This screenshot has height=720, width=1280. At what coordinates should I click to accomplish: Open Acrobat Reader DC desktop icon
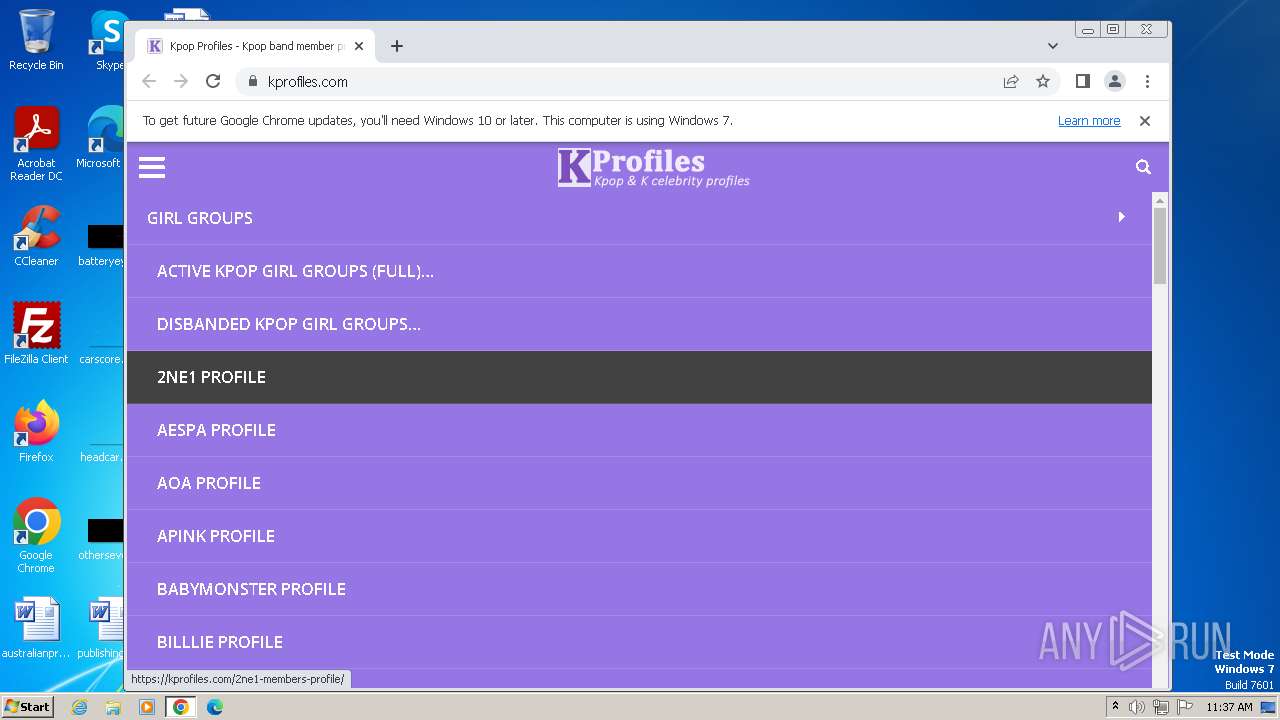36,145
